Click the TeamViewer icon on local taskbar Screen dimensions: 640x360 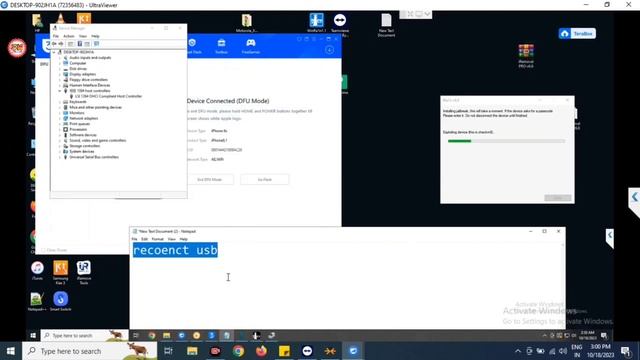307,351
